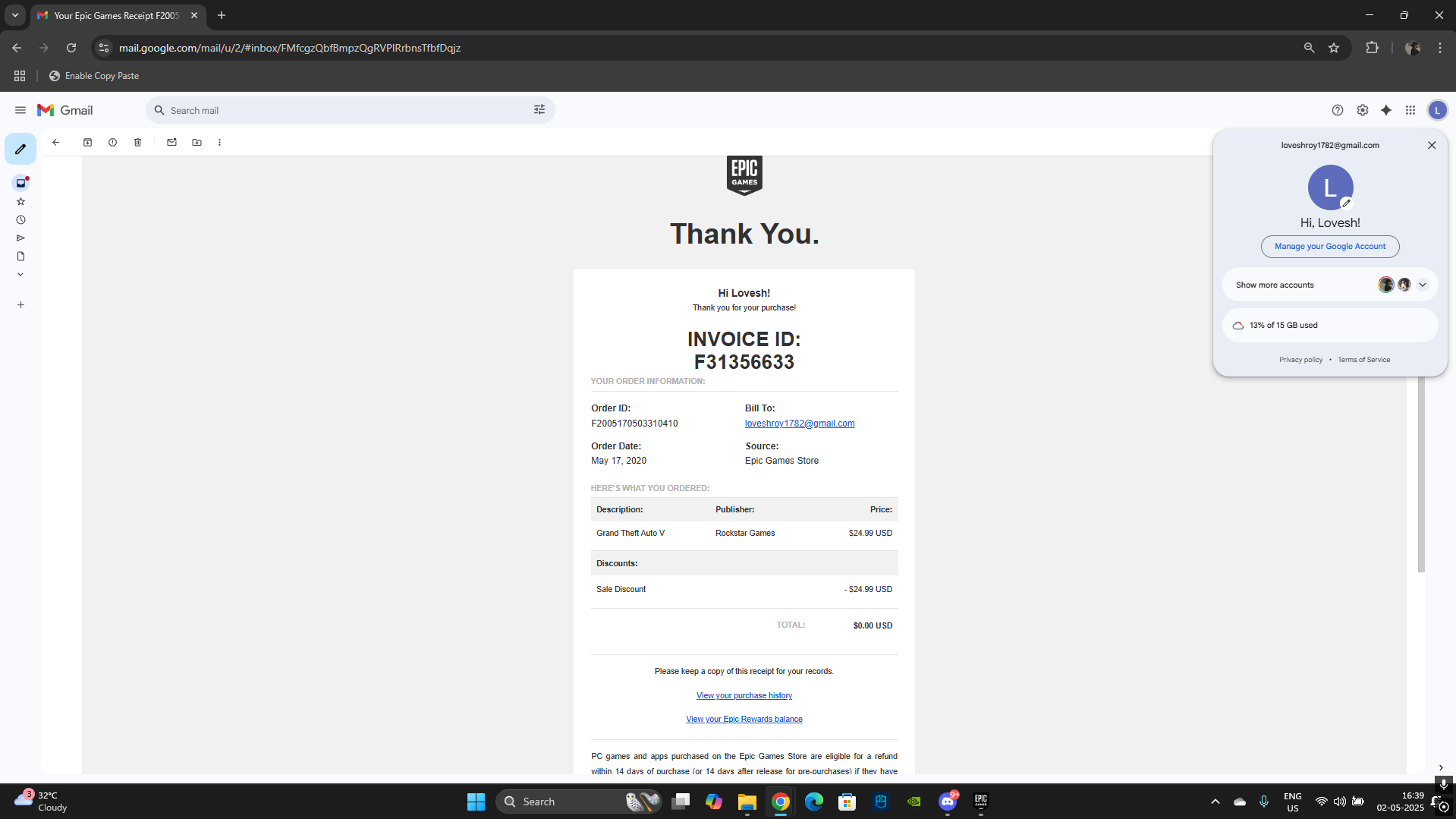Click loveshroy1782@gmail.com Bill To link
This screenshot has width=1456, height=819.
(799, 424)
